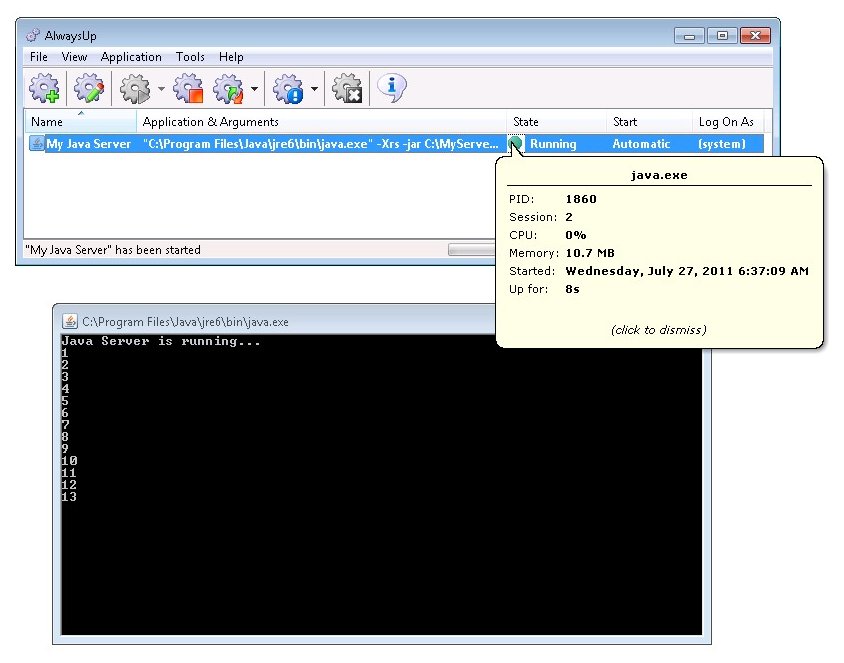The image size is (844, 663).
Task: Open the File menu
Action: 39,57
